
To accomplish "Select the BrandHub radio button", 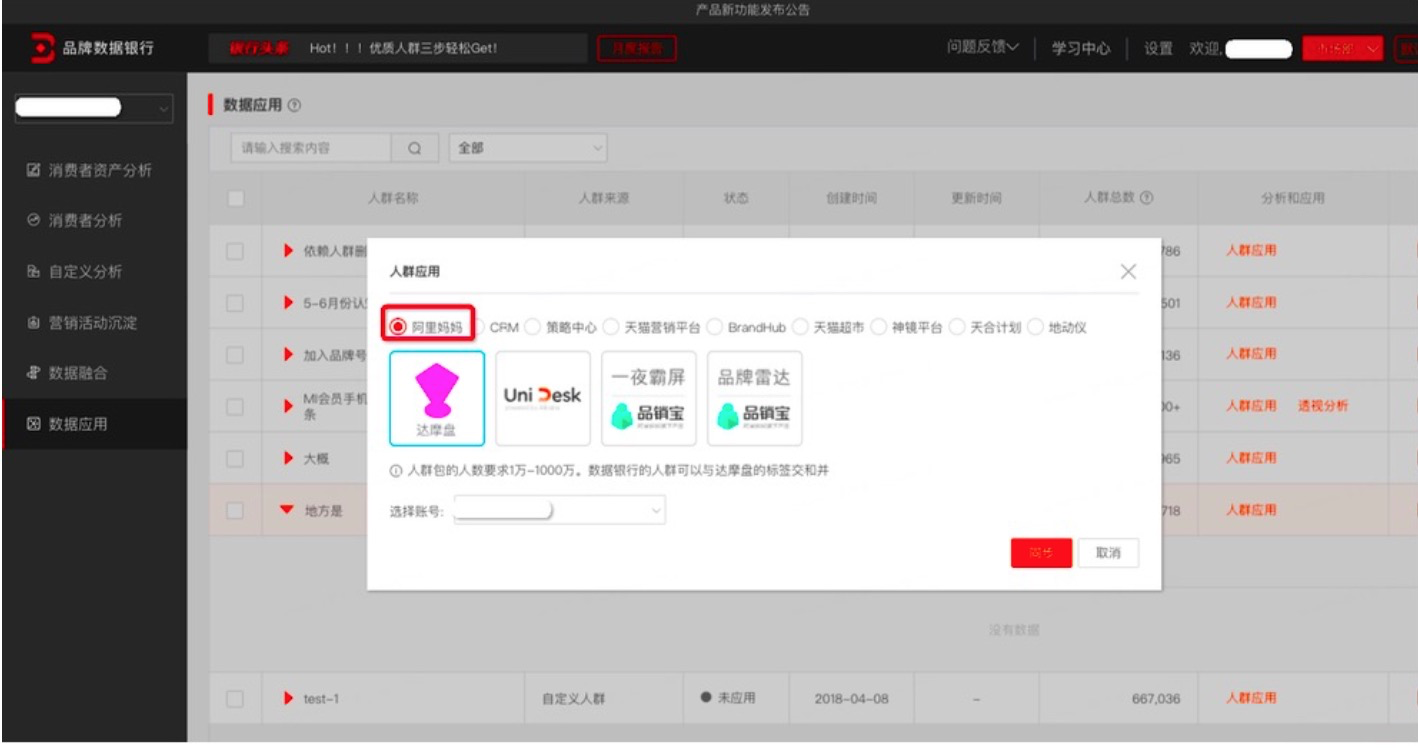I will [714, 327].
